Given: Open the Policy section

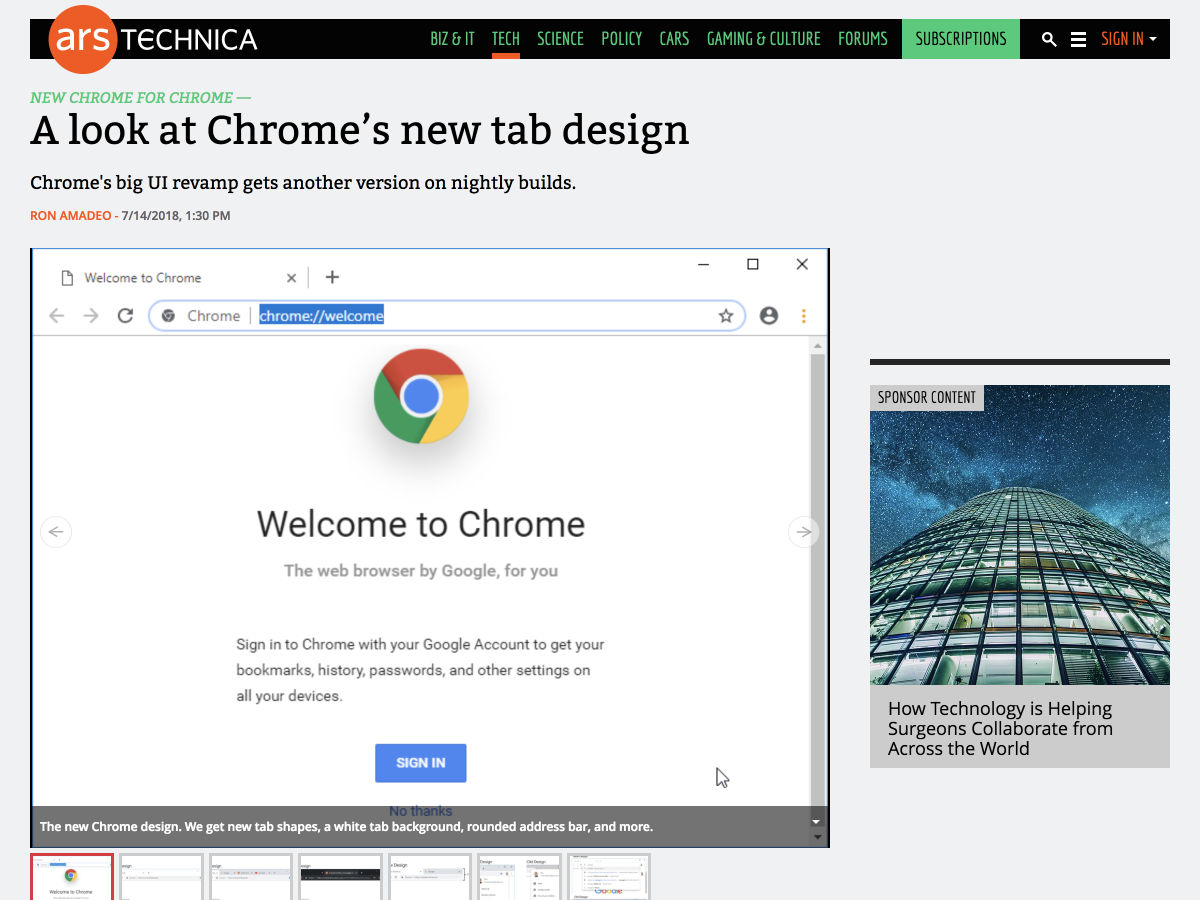Looking at the screenshot, I should pos(622,39).
